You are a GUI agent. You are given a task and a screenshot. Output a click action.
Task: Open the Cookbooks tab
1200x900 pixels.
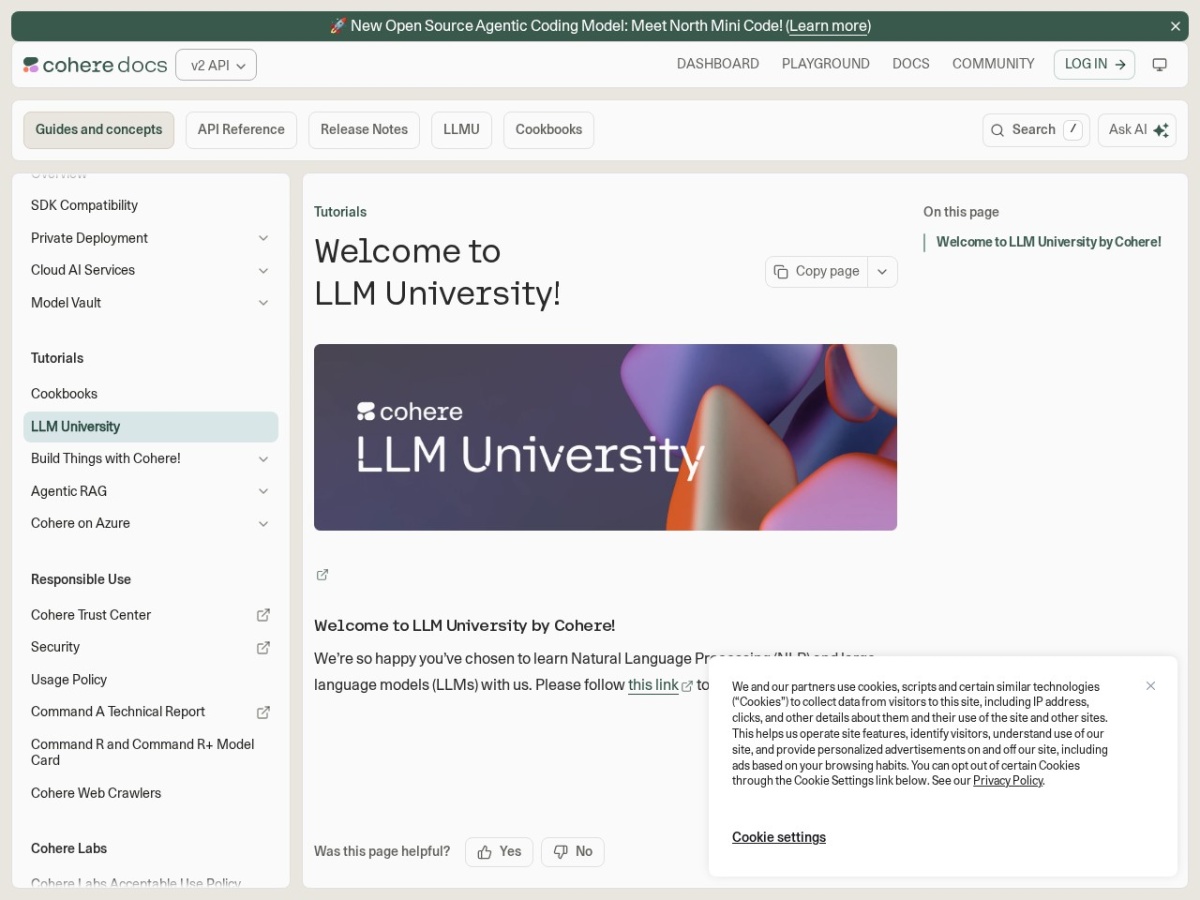pos(549,130)
